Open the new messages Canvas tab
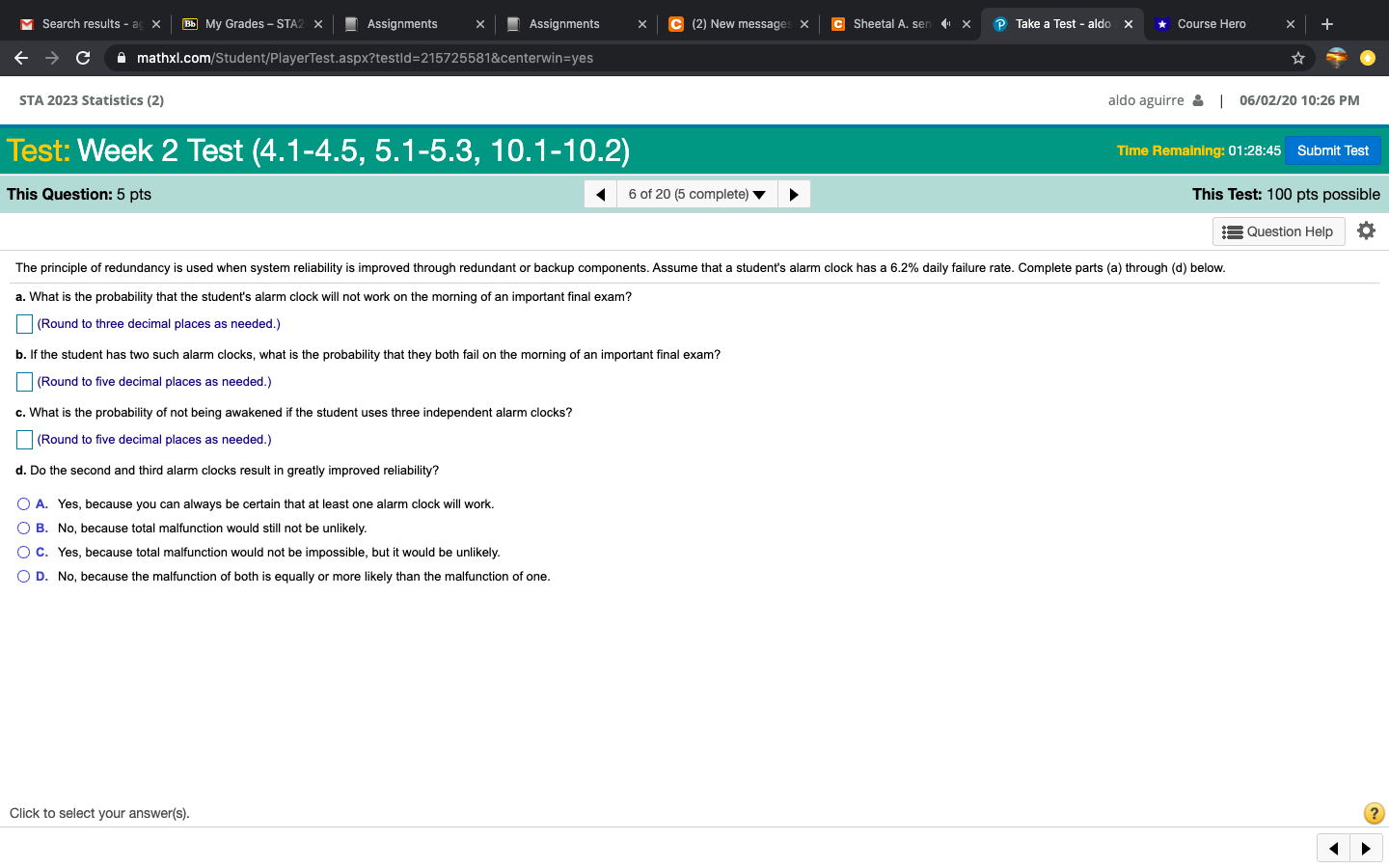 pyautogui.click(x=738, y=23)
